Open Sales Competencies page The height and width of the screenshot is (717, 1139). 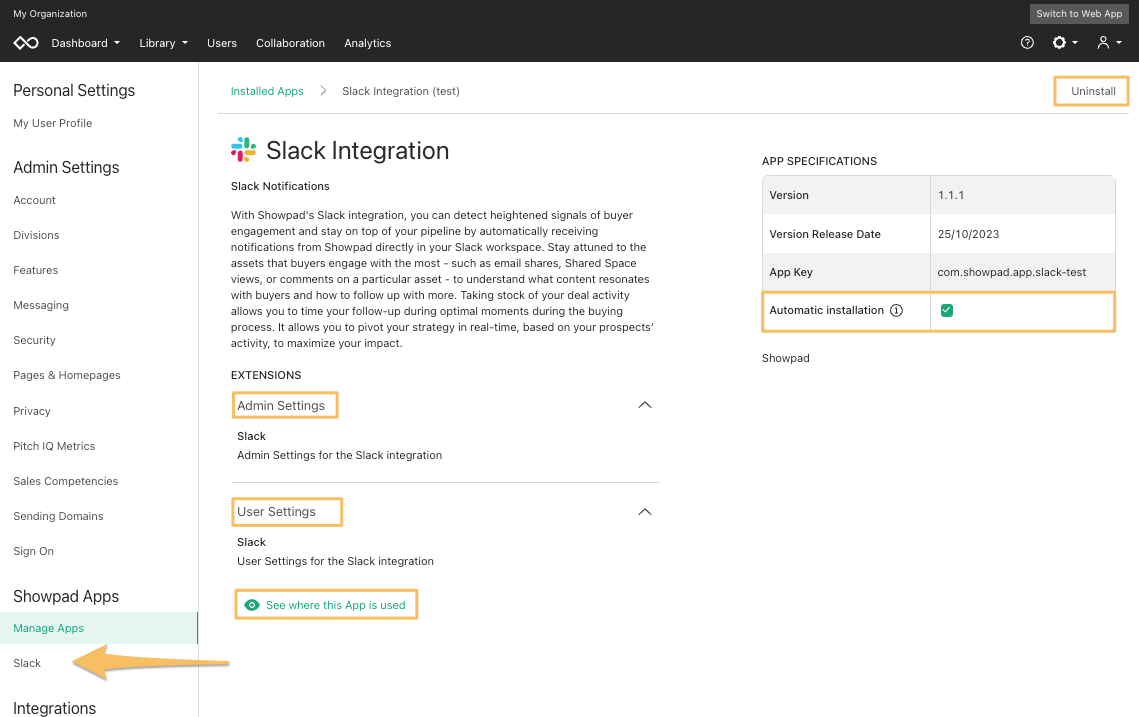[65, 481]
